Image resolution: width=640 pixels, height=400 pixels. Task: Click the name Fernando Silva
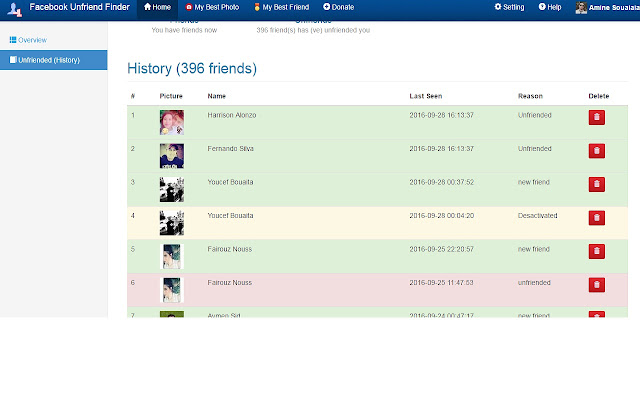231,149
